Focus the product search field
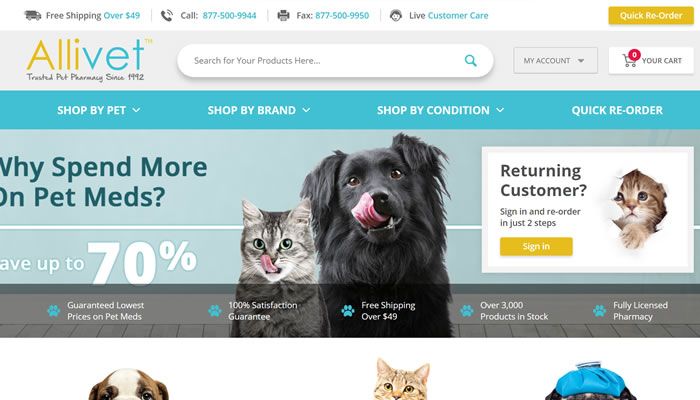Viewport: 700px width, 400px height. [328, 60]
